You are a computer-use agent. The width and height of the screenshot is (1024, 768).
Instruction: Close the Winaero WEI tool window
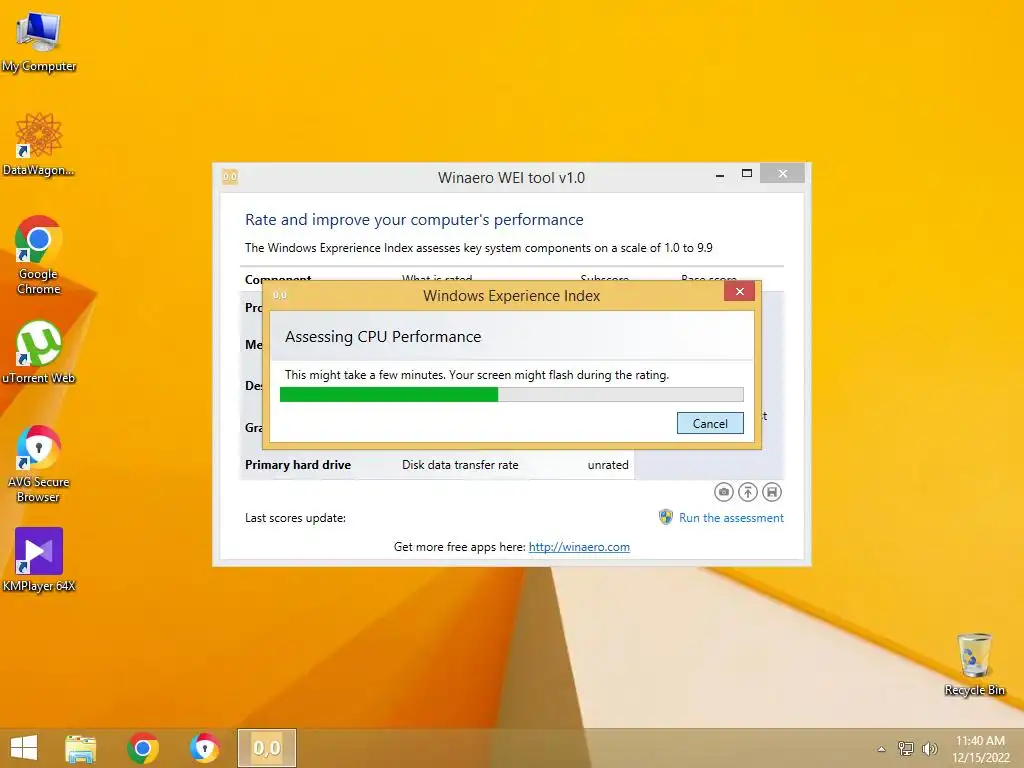(782, 173)
